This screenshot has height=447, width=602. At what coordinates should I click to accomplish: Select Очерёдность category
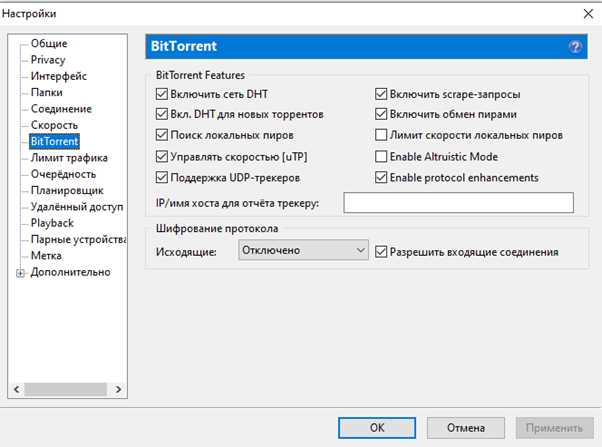(63, 174)
